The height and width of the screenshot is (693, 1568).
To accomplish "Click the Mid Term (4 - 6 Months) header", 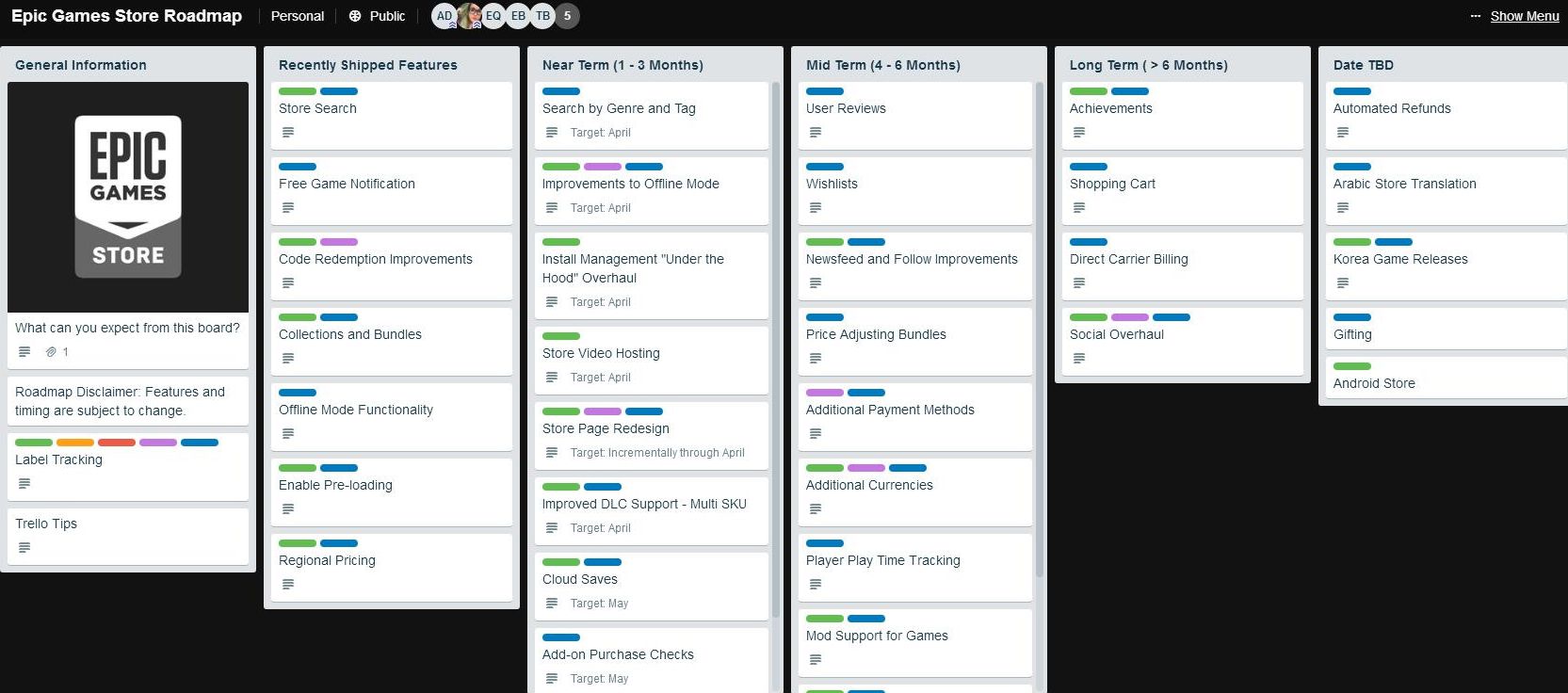I will click(883, 65).
